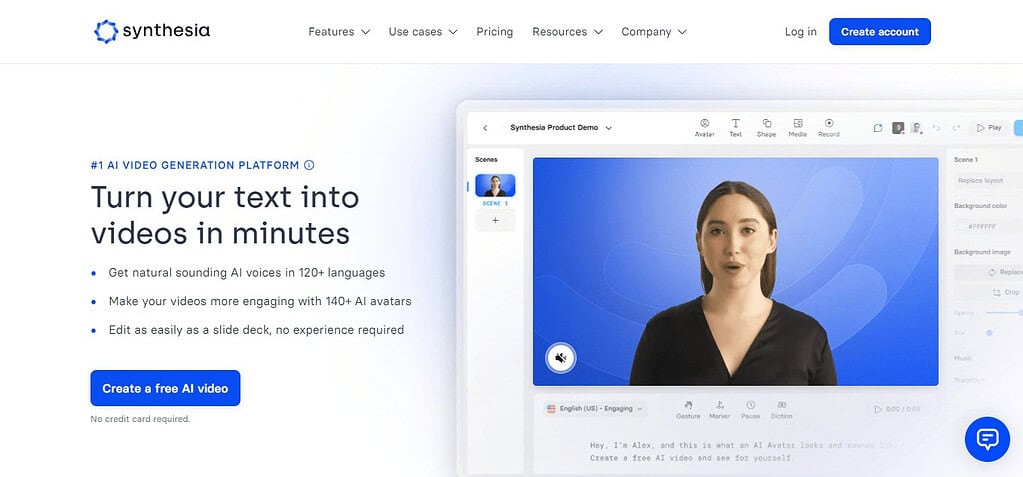
Task: Open the Features menu
Action: pyautogui.click(x=339, y=31)
